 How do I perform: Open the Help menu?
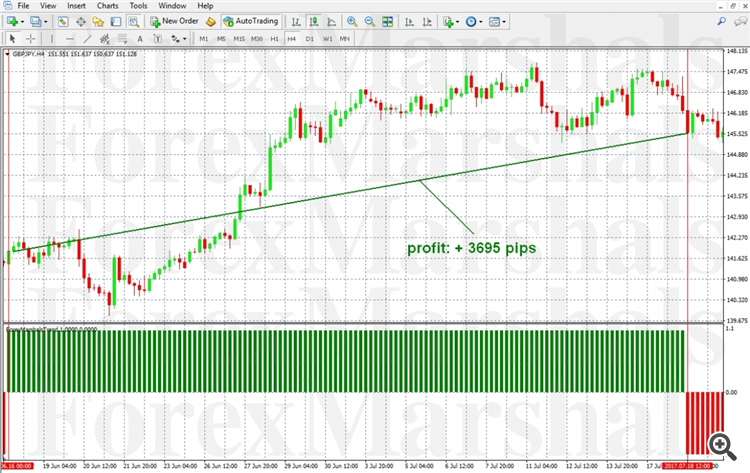click(205, 6)
